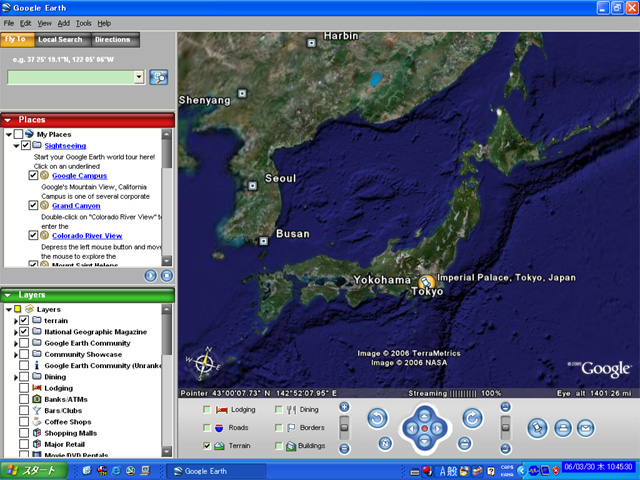Collapse the My Places tree node
The image size is (640, 480).
tap(9, 134)
